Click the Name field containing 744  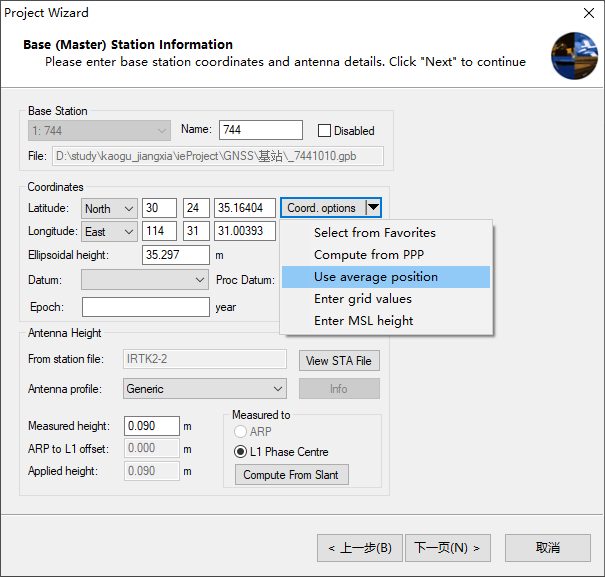261,130
